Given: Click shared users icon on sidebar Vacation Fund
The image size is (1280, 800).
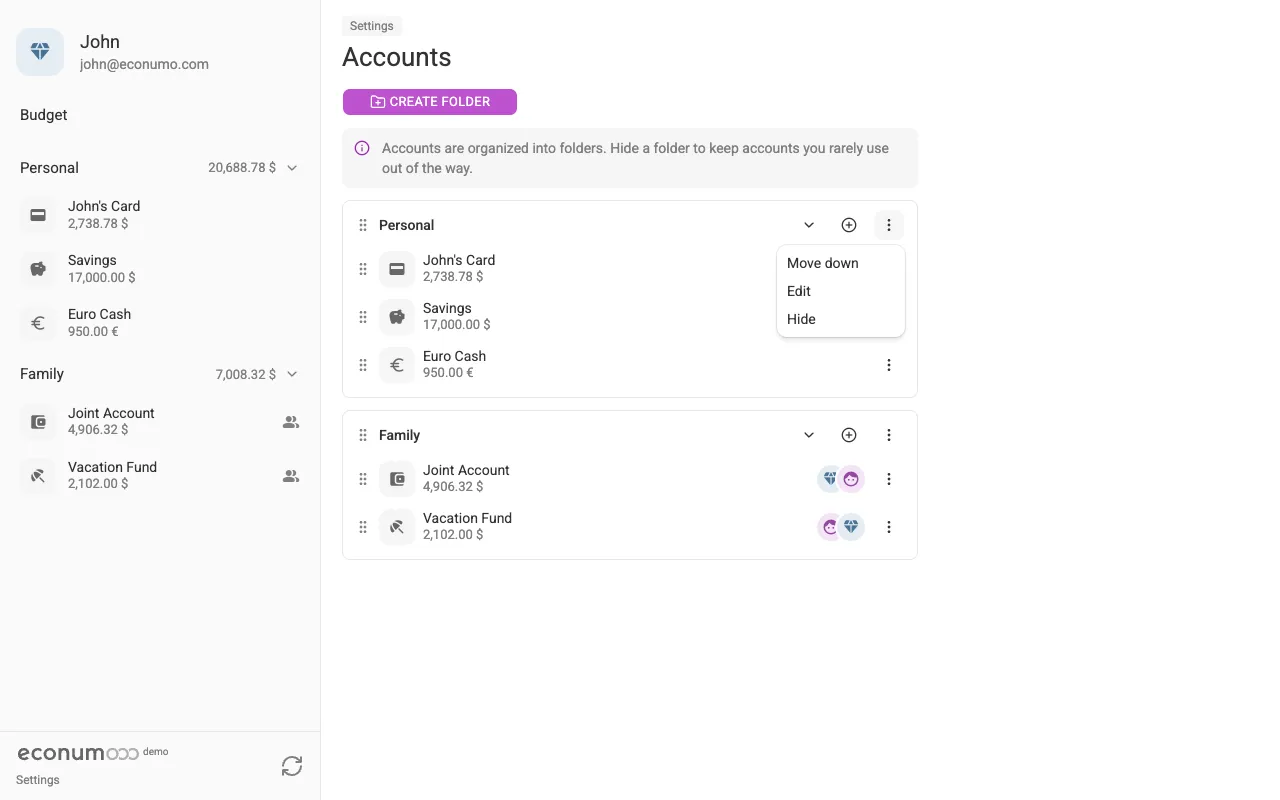Looking at the screenshot, I should click(291, 476).
